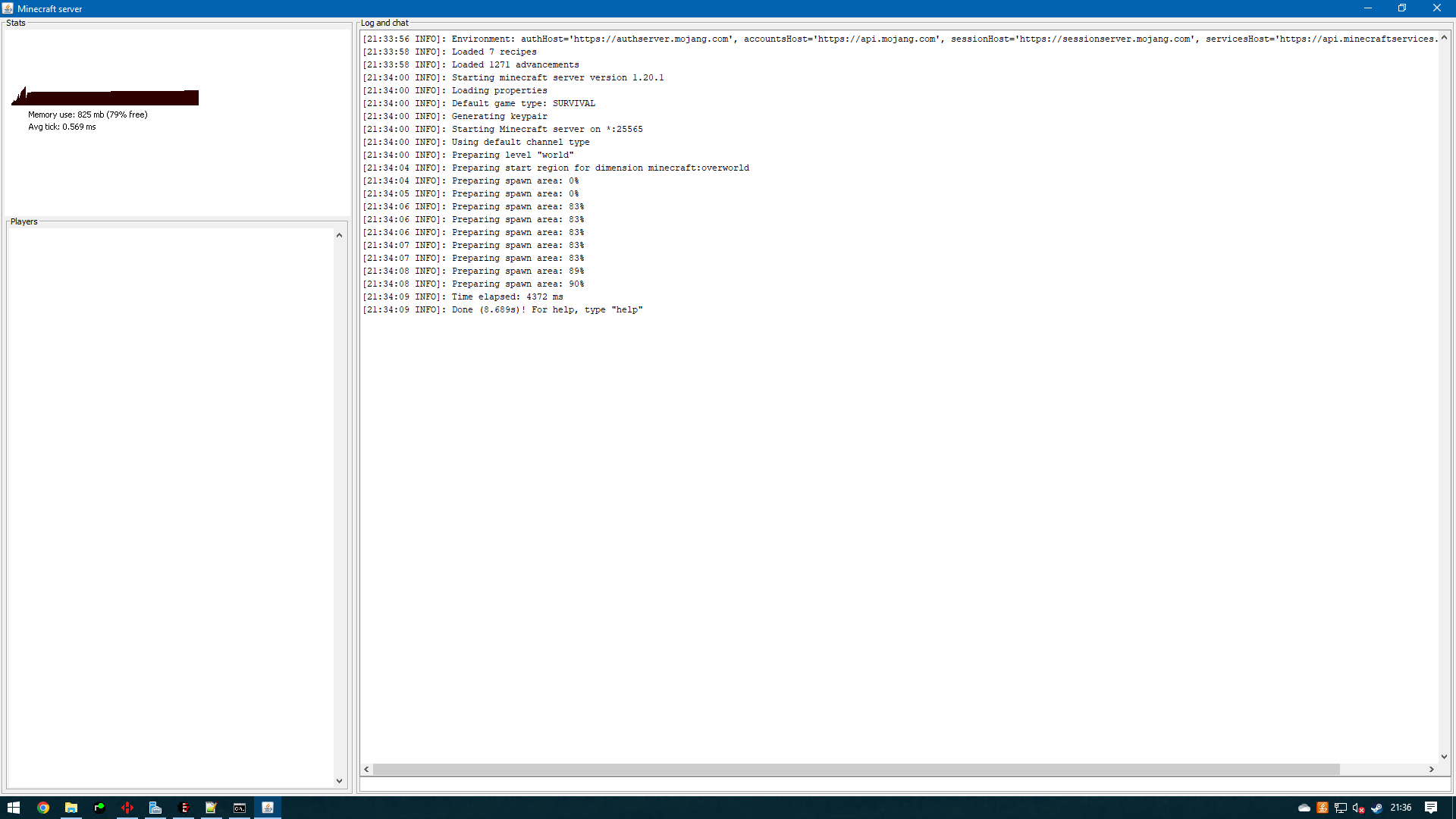Restore down the Minecraft server window
This screenshot has width=1456, height=819.
pos(1401,8)
